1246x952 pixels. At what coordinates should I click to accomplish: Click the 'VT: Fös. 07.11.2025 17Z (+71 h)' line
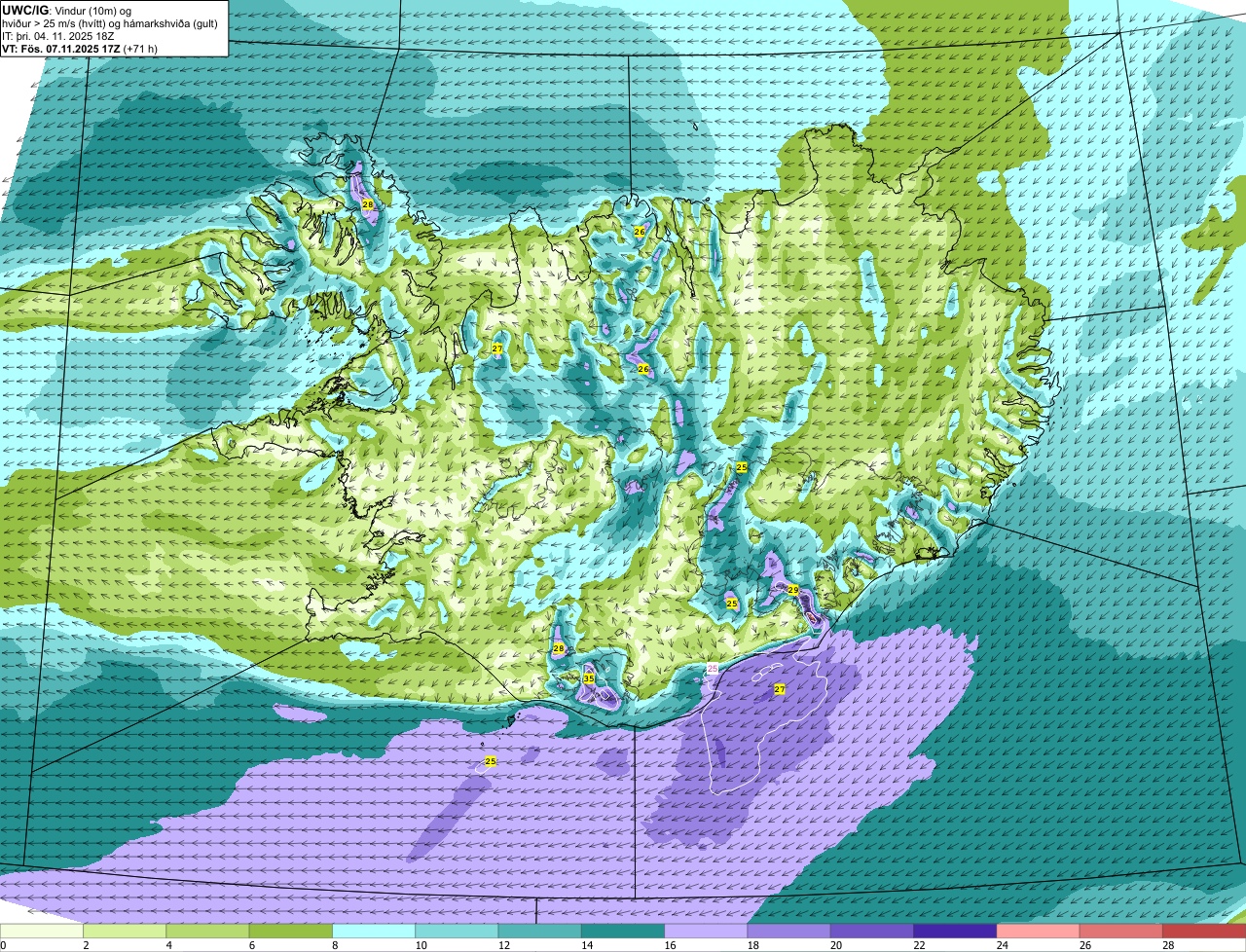(x=80, y=48)
